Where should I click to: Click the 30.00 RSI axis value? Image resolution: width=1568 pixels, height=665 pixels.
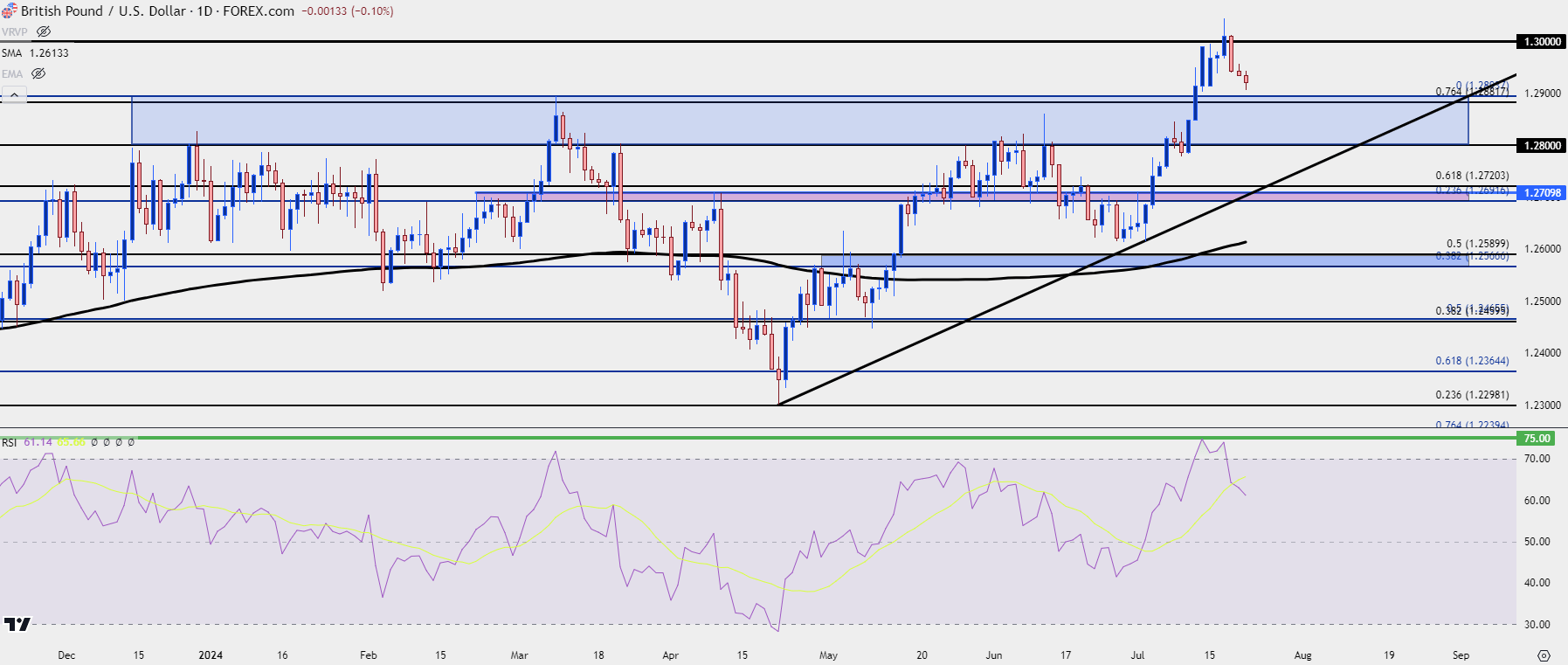[1537, 624]
